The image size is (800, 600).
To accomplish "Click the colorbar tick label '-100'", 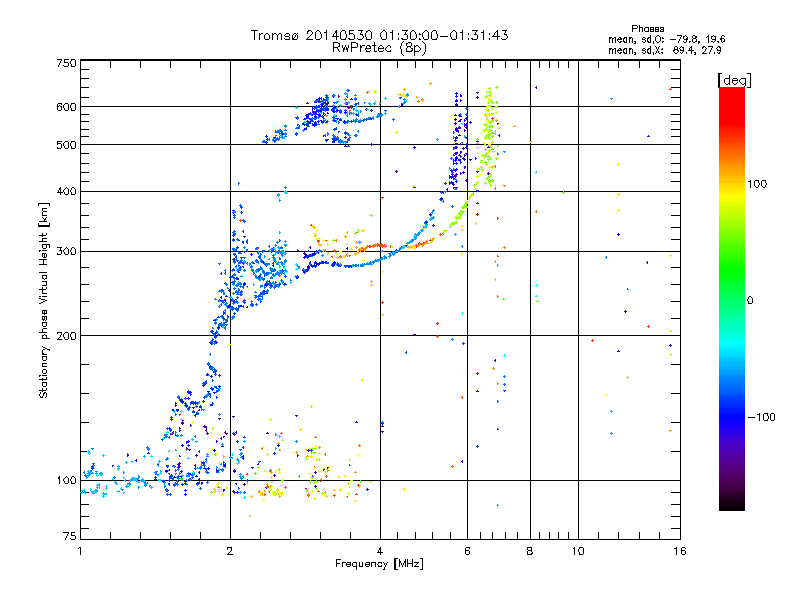I will (761, 417).
